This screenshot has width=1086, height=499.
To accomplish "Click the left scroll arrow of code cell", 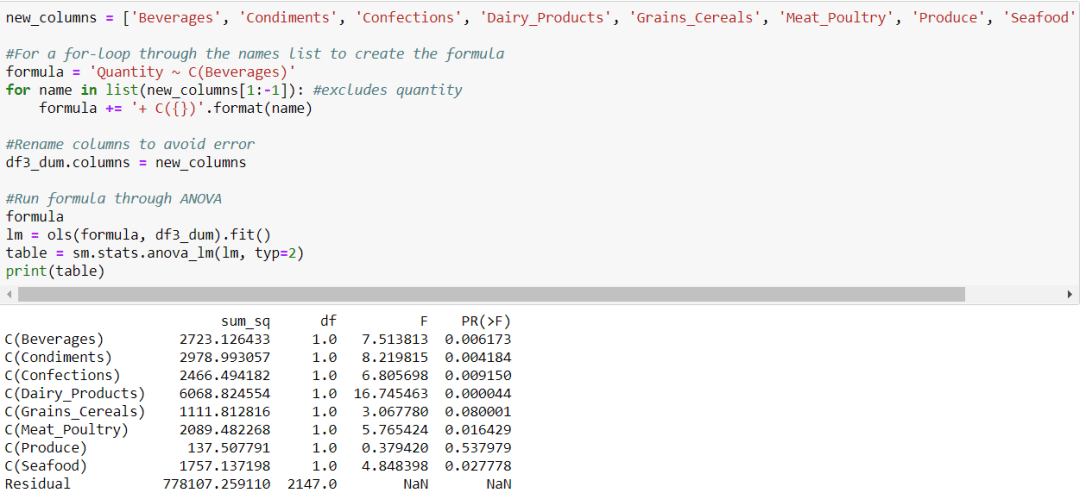I will tap(10, 294).
